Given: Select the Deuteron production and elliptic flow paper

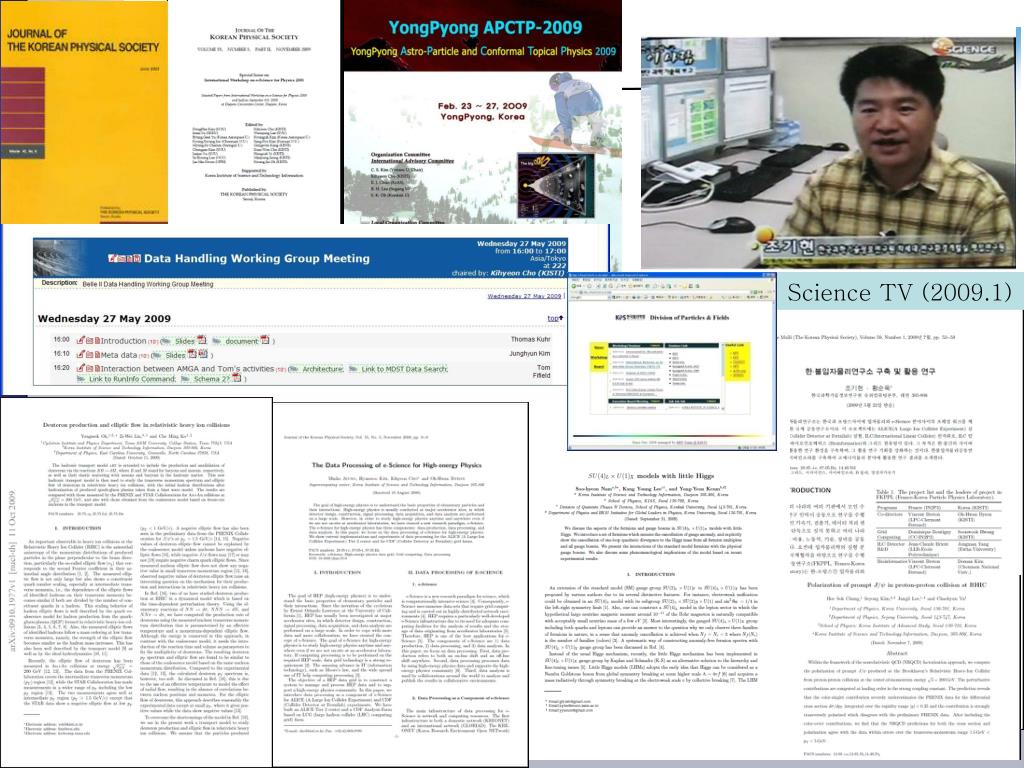Looking at the screenshot, I should coord(136,583).
